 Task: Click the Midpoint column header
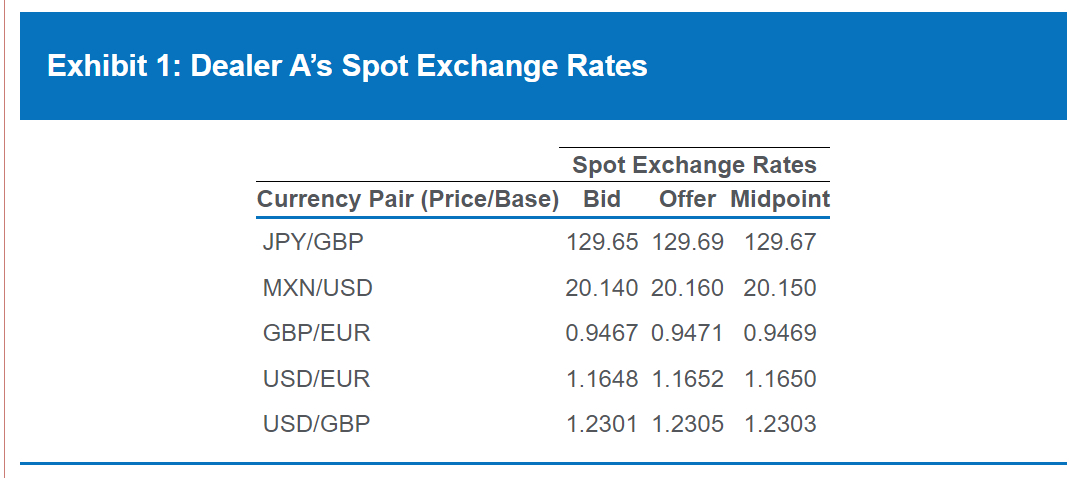click(x=780, y=199)
